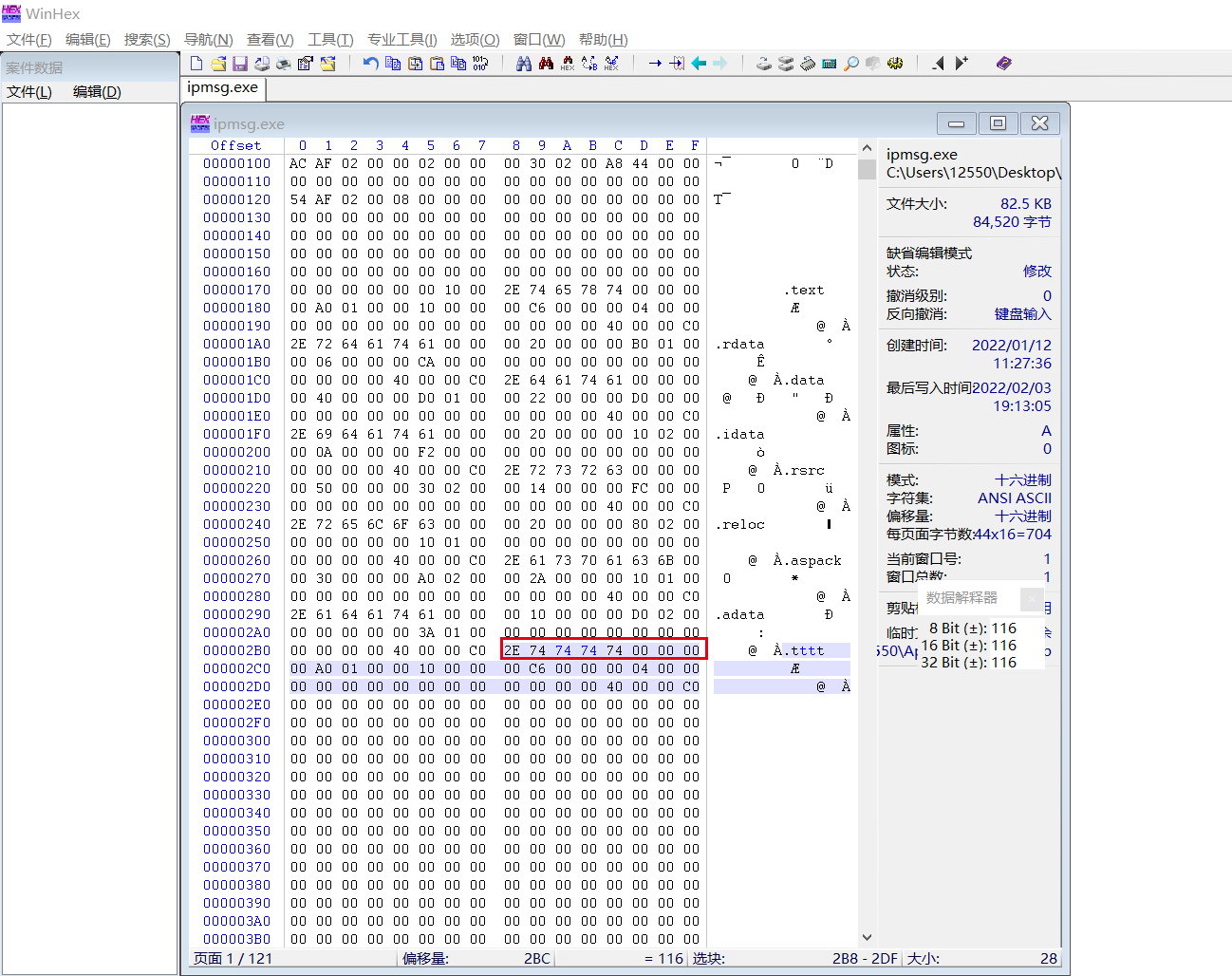
Task: Click the 选块 2B8 - 2DF status field
Action: point(795,958)
